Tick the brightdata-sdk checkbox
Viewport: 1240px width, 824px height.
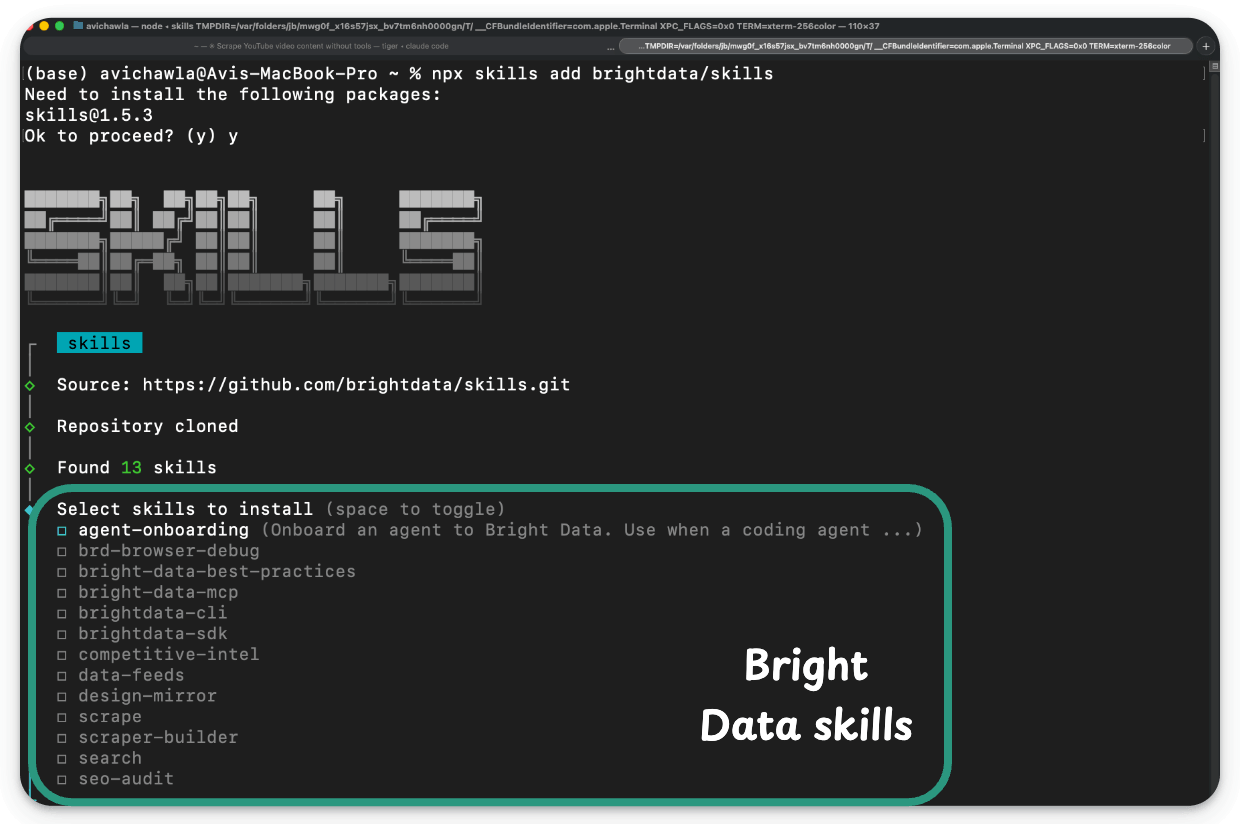[62, 634]
